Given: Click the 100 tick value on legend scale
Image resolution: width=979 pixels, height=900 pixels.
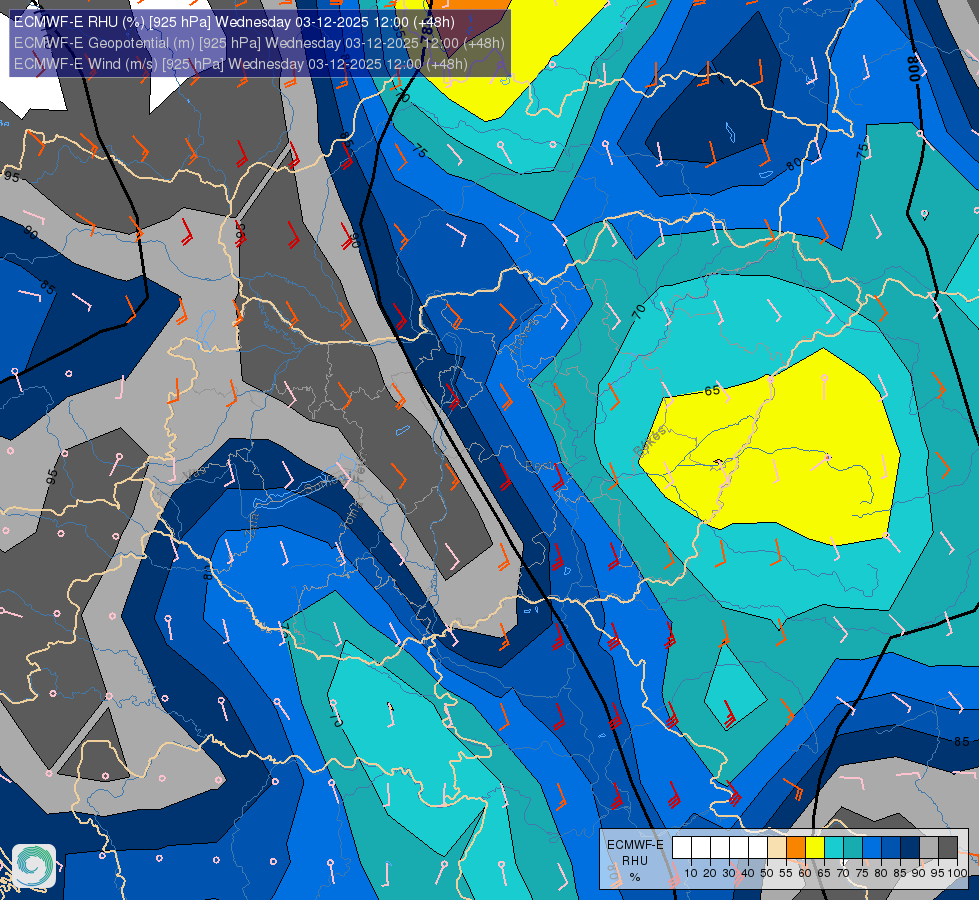Looking at the screenshot, I should pyautogui.click(x=958, y=873).
